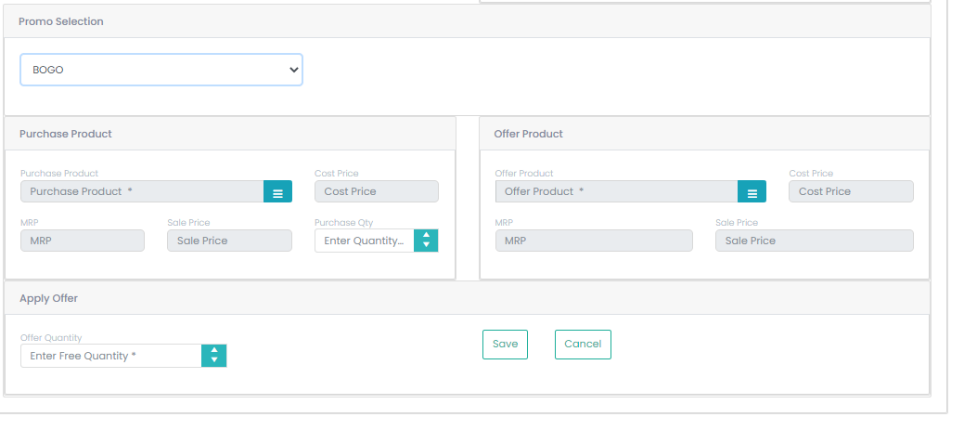Click MRP field in Offer Product panel
The height and width of the screenshot is (421, 955).
[x=594, y=241]
